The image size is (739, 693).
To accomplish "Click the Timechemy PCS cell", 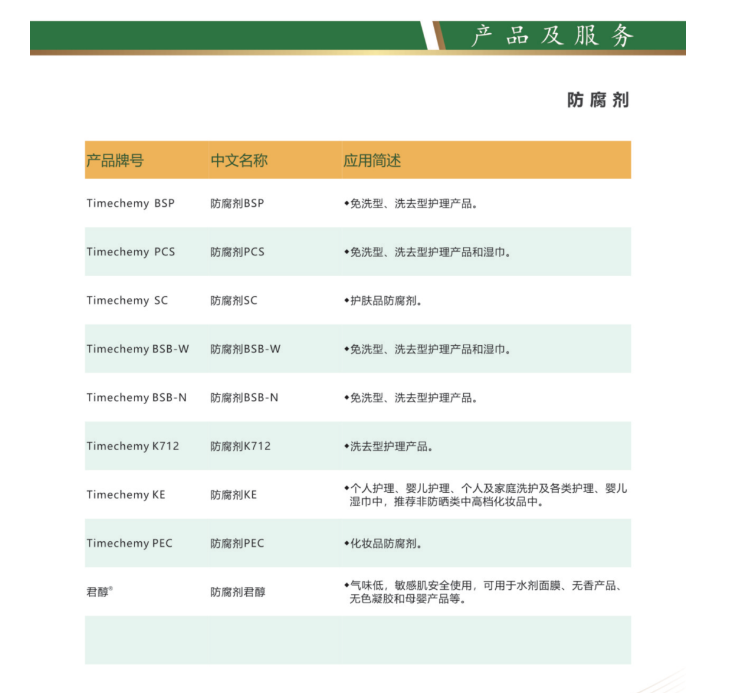I will [131, 252].
